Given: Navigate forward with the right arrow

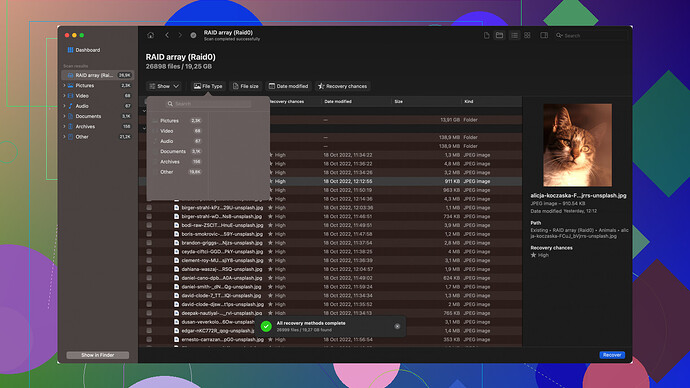Looking at the screenshot, I should pyautogui.click(x=180, y=35).
